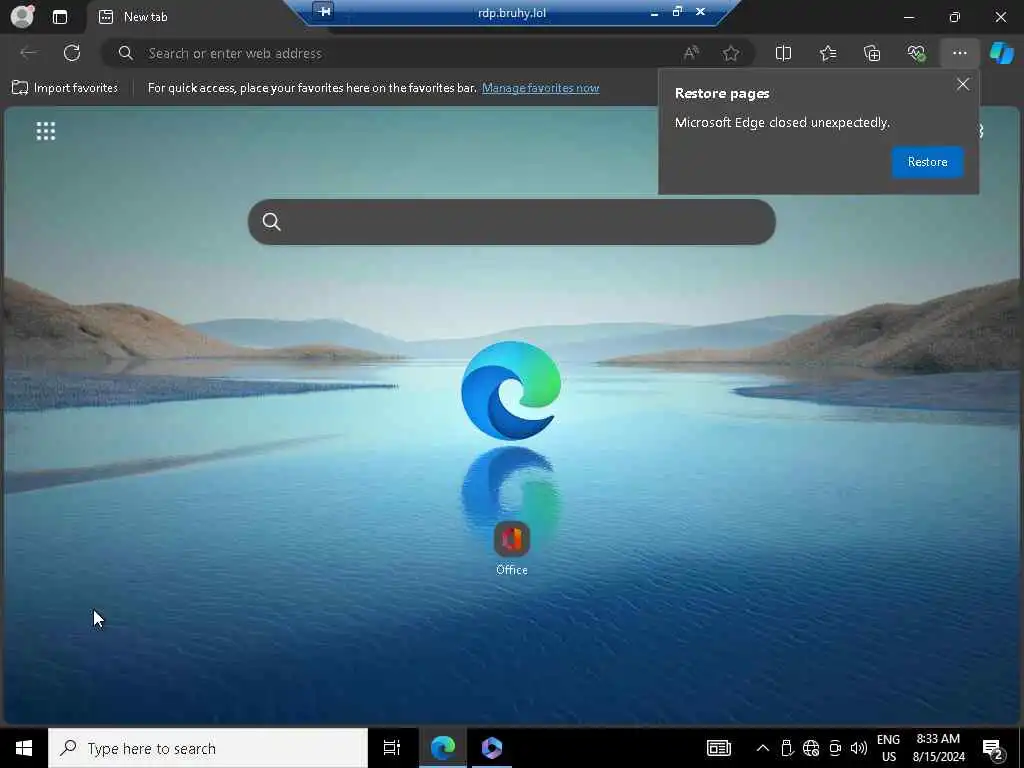1024x768 pixels.
Task: Click the Edge taskbar icon
Action: click(x=443, y=748)
